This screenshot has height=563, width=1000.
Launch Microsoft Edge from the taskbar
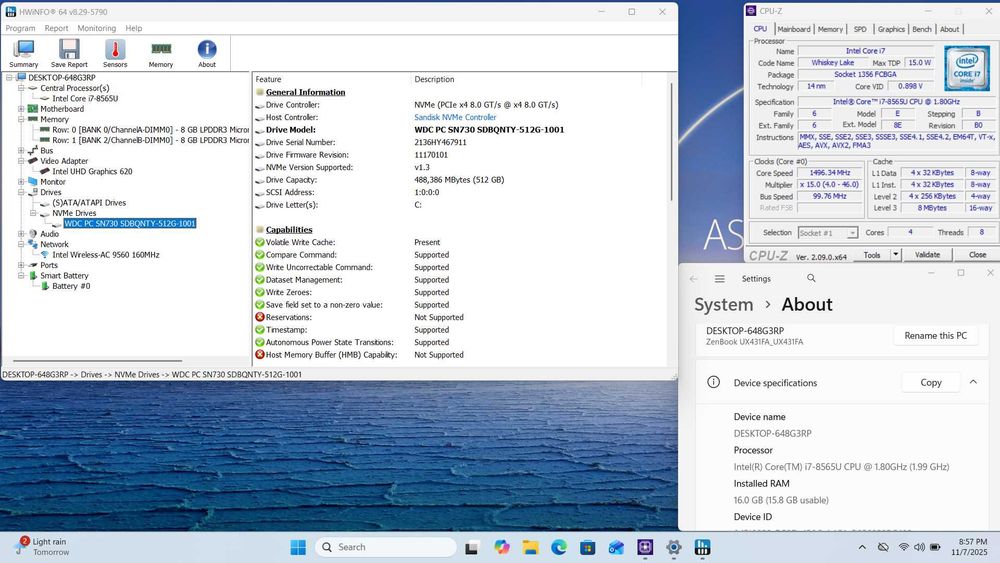tap(559, 547)
